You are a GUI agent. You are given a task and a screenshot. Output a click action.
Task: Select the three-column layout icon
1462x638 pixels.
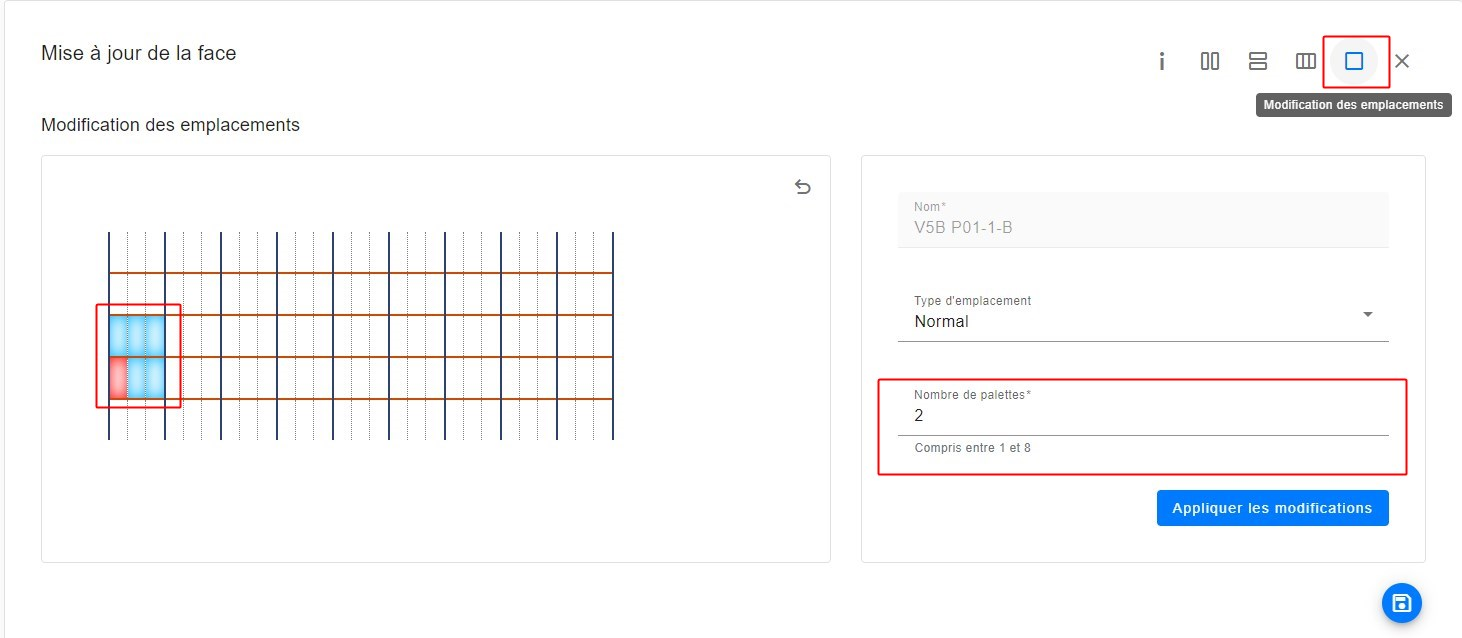[1306, 62]
